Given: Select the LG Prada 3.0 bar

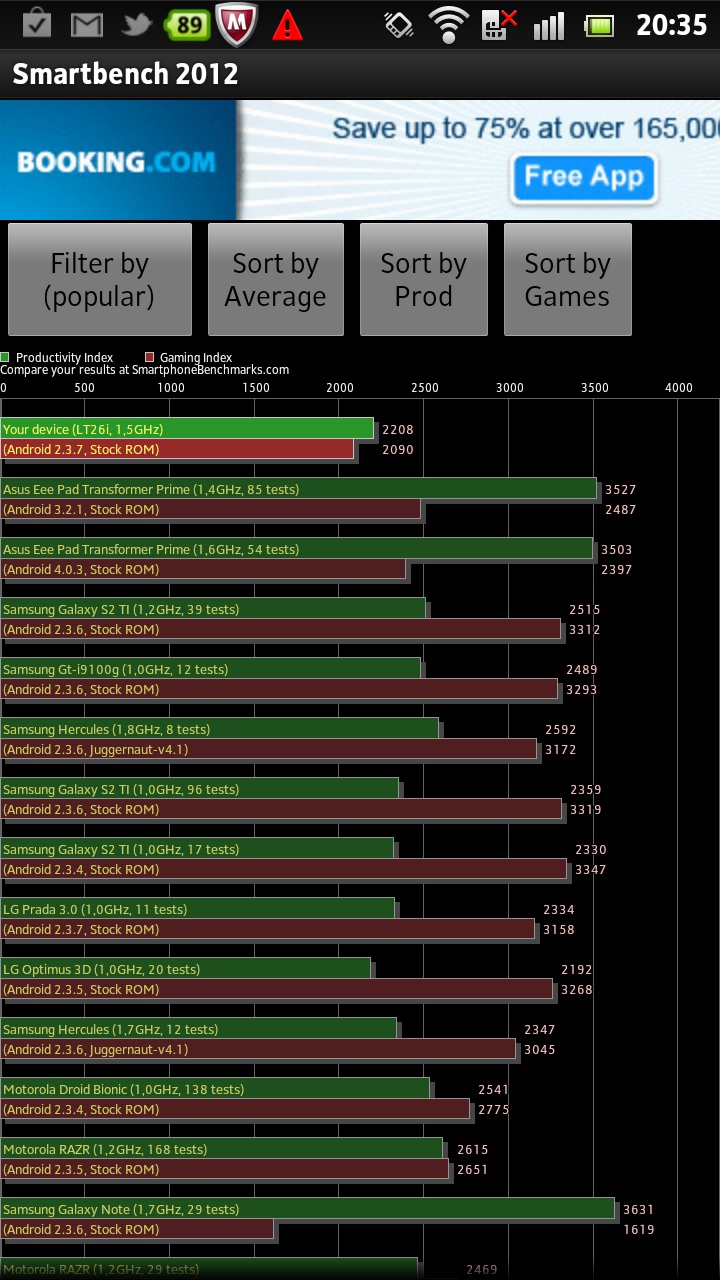Looking at the screenshot, I should tap(197, 908).
